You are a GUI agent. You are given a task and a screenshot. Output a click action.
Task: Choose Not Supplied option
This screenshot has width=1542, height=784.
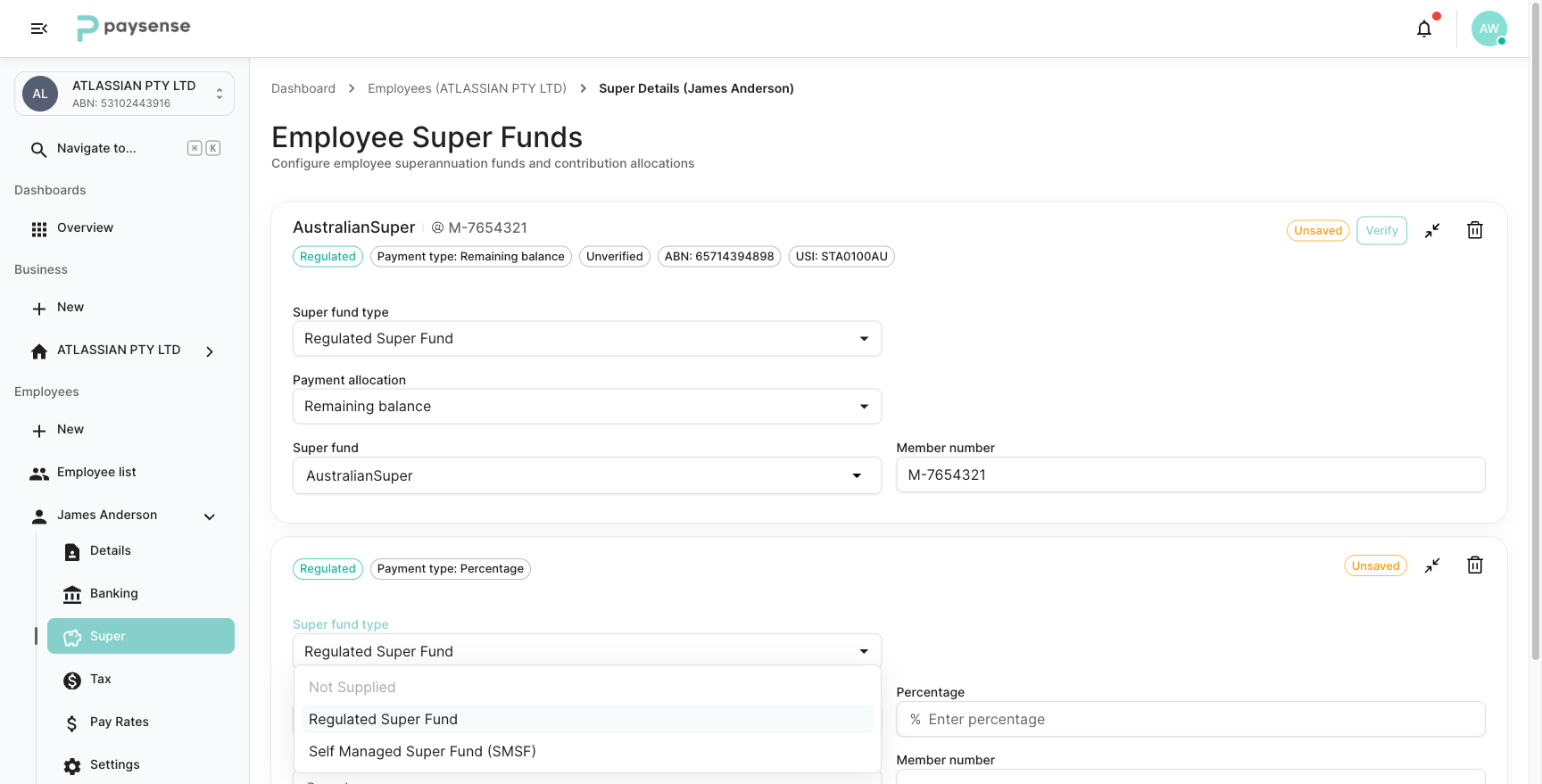click(587, 687)
